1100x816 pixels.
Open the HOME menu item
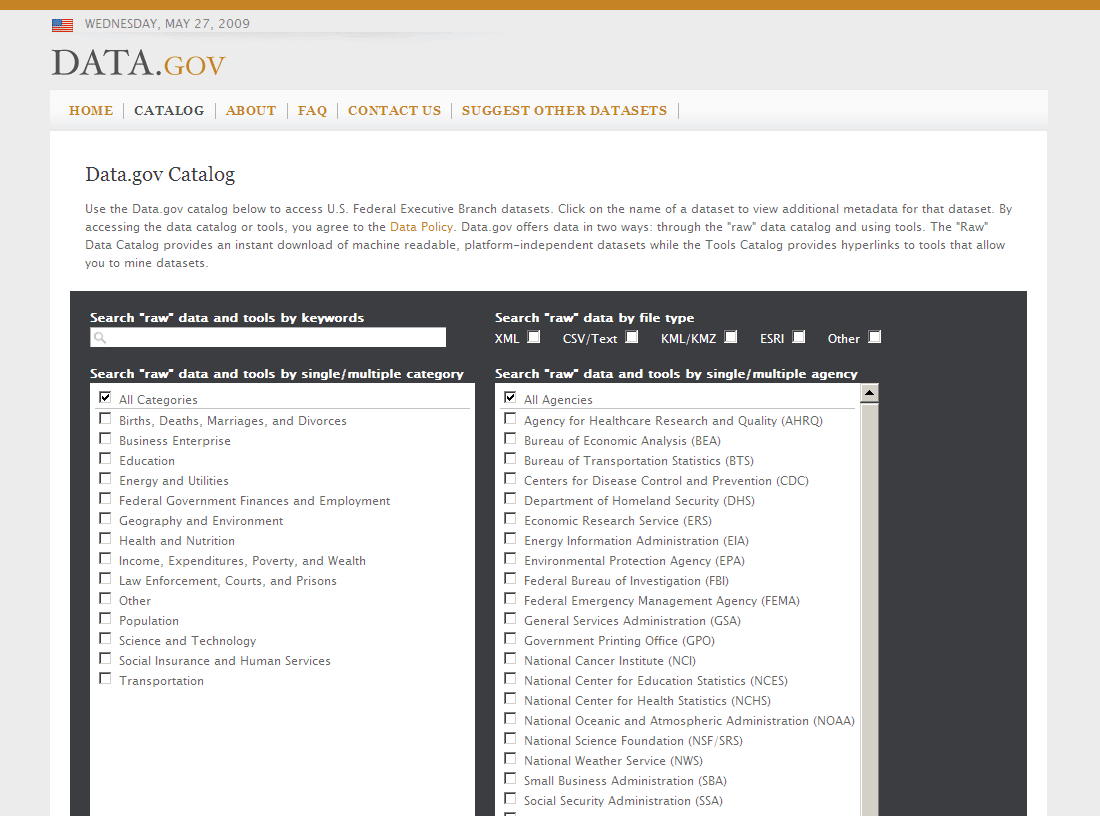(x=90, y=110)
